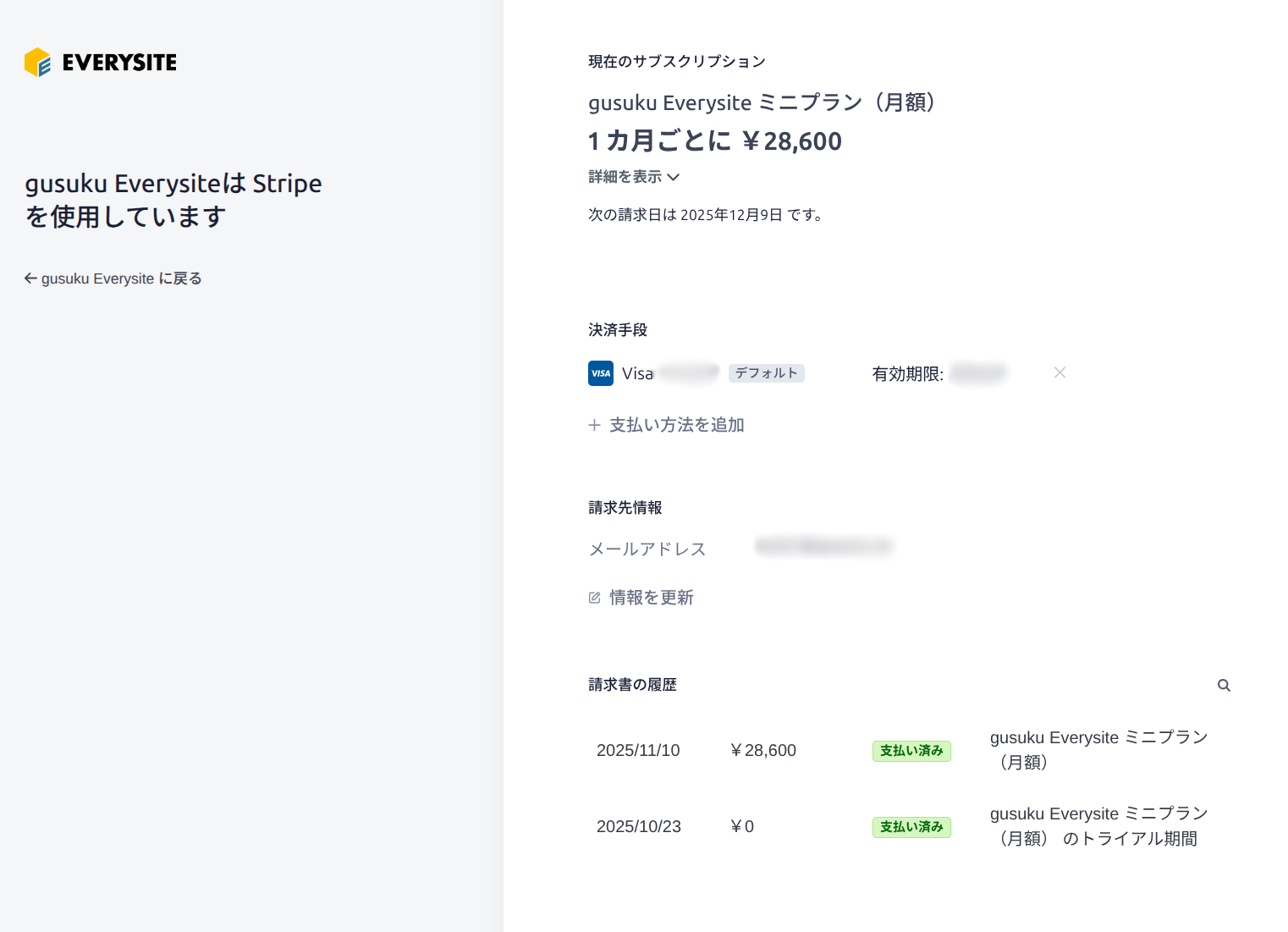
Task: Click the Visa card logo icon
Action: pos(601,373)
